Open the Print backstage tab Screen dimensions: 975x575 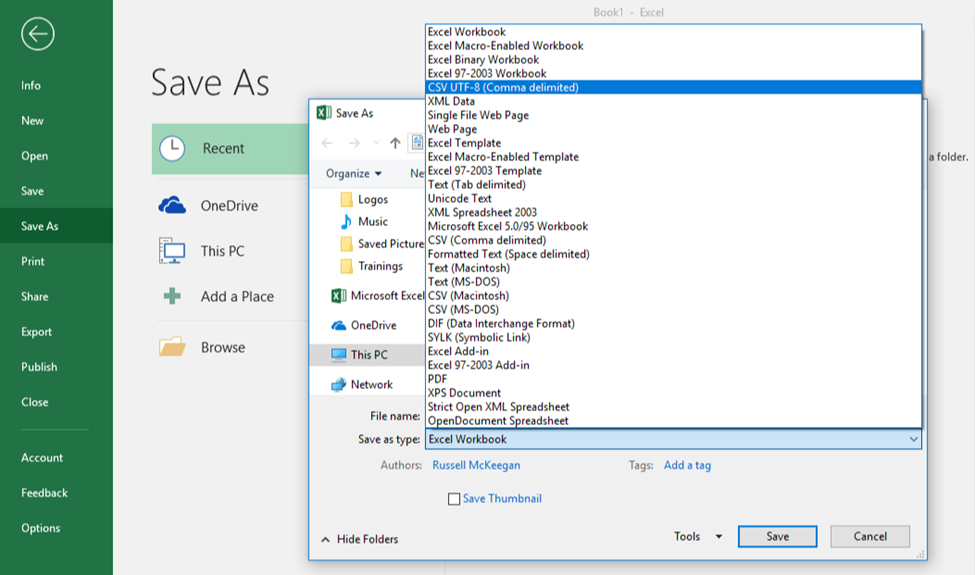tap(56, 261)
